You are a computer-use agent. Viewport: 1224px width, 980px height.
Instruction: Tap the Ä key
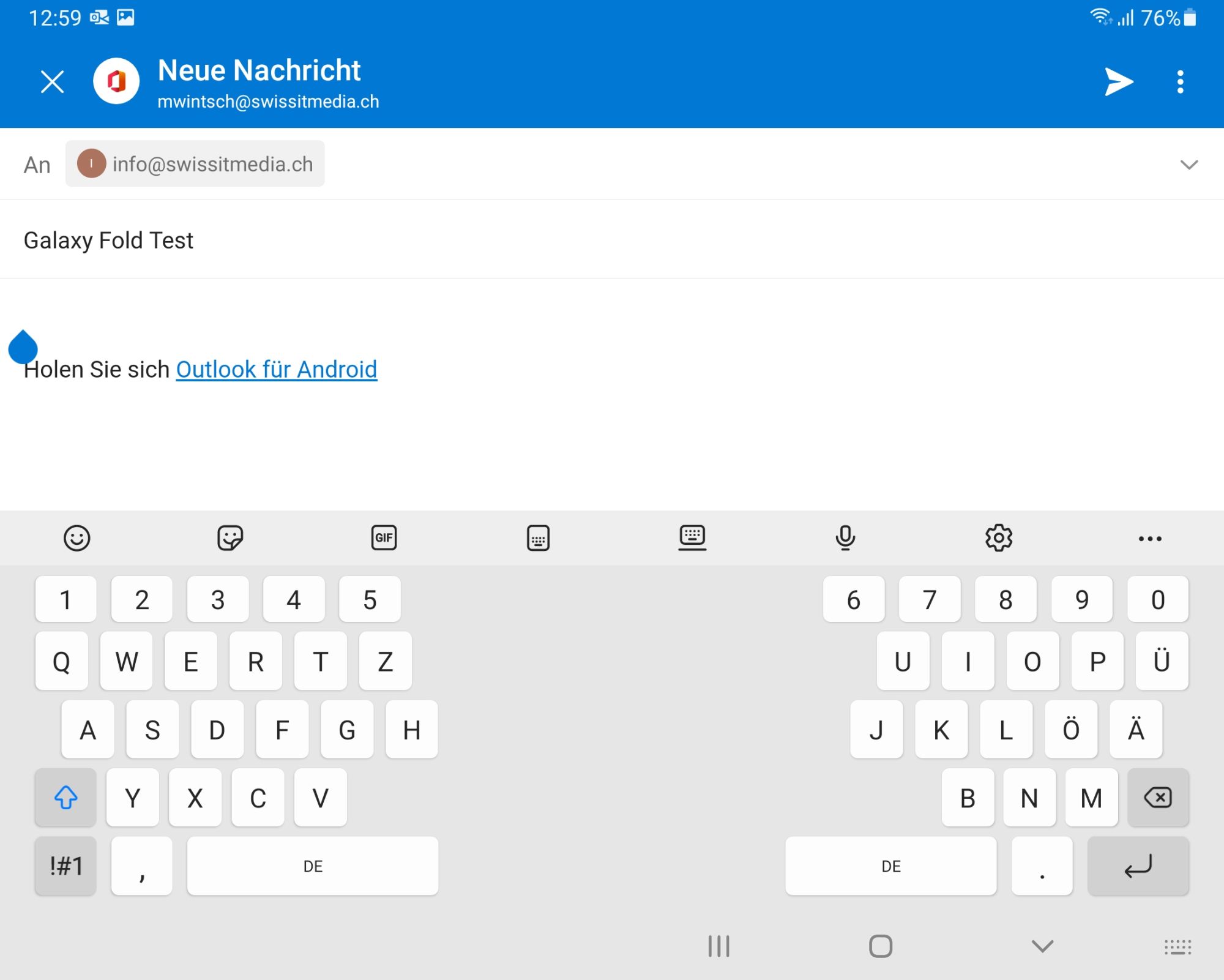tap(1136, 730)
